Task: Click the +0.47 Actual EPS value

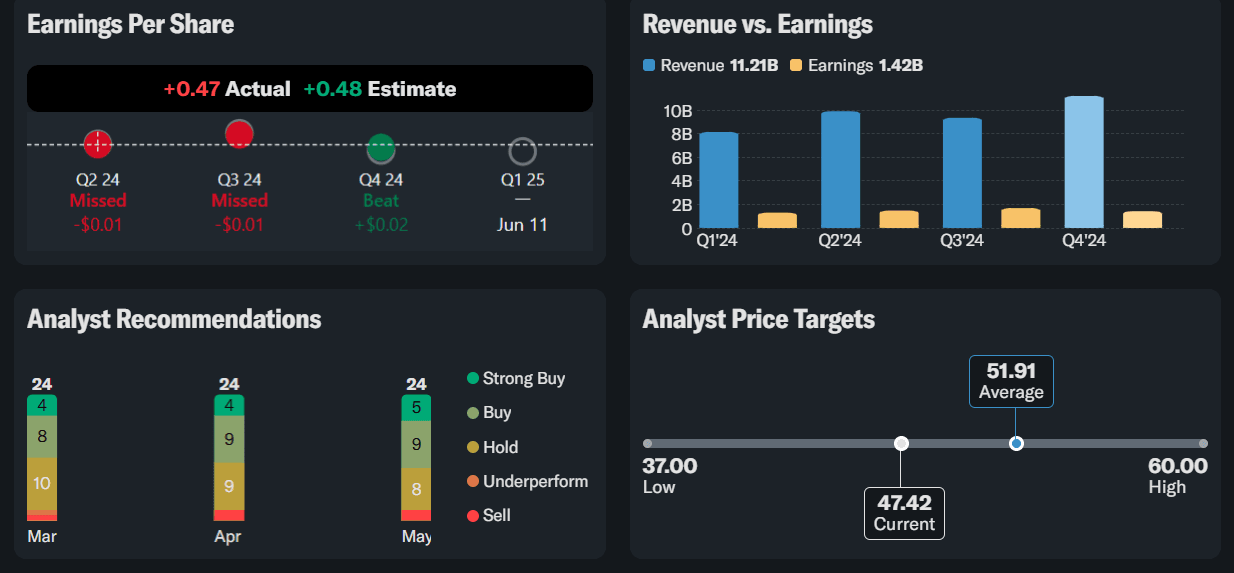Action: point(191,89)
